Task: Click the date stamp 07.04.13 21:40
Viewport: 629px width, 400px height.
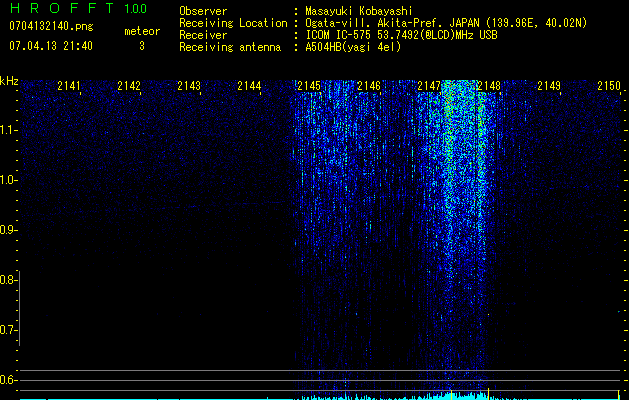Action: pyautogui.click(x=51, y=46)
